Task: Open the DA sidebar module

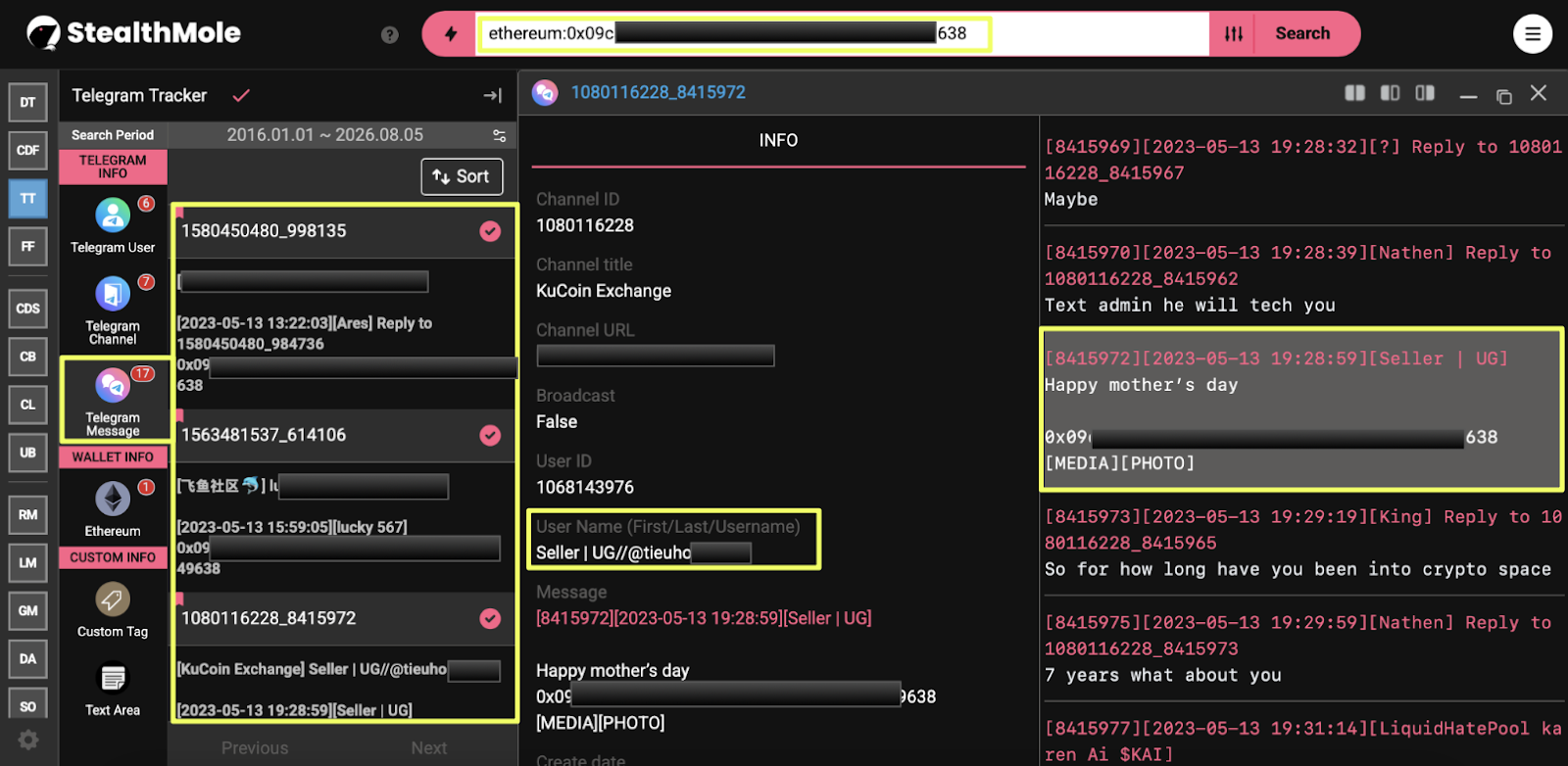Action: coord(27,658)
